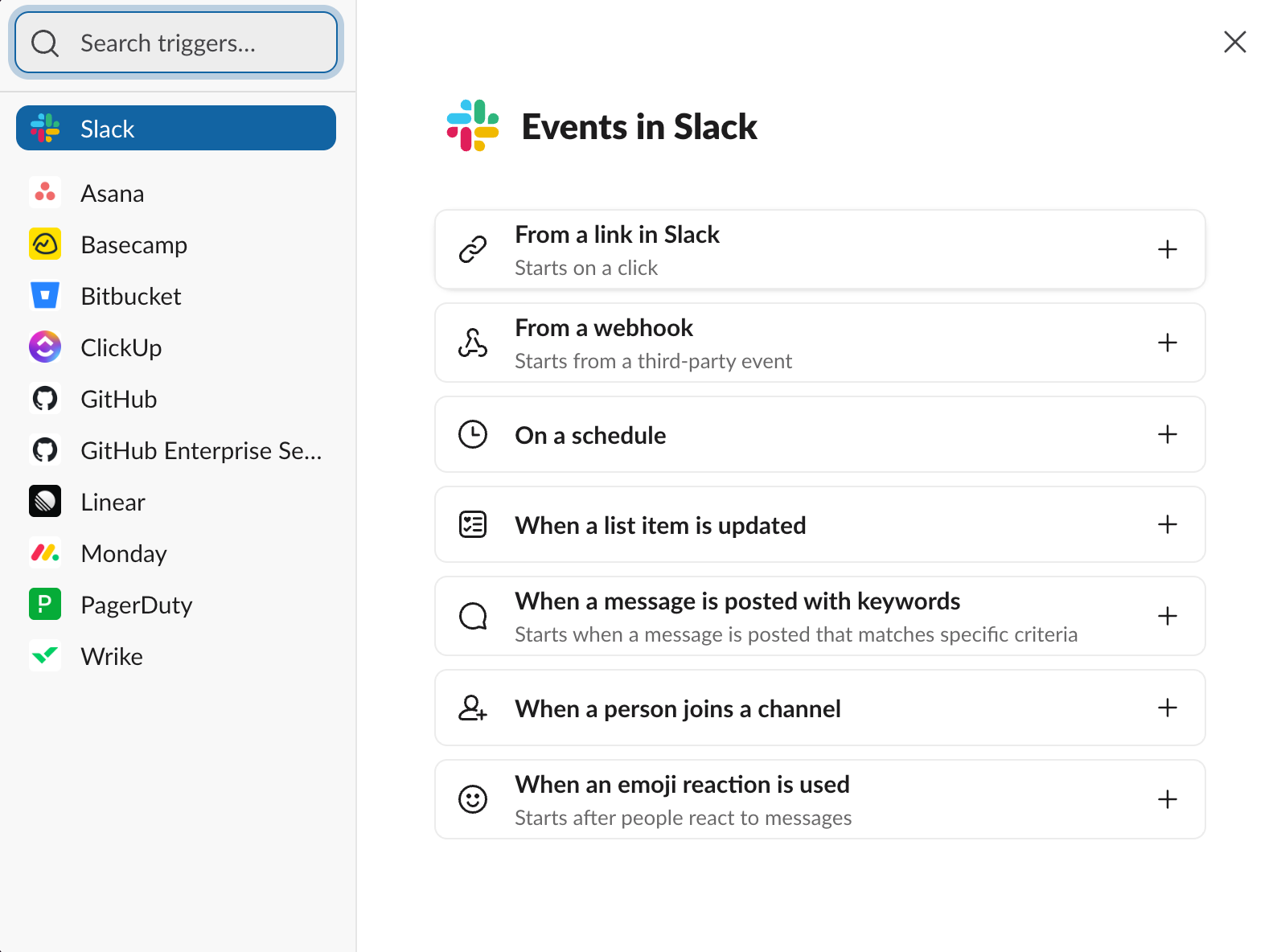The image size is (1277, 952).
Task: Select GitHub Enterprise Se... entry
Action: 176,450
